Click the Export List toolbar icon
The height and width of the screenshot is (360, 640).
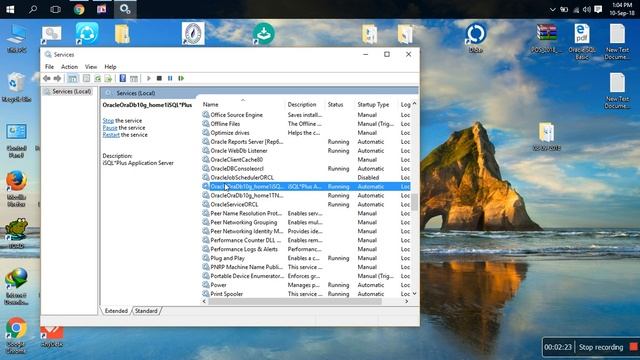(108, 78)
